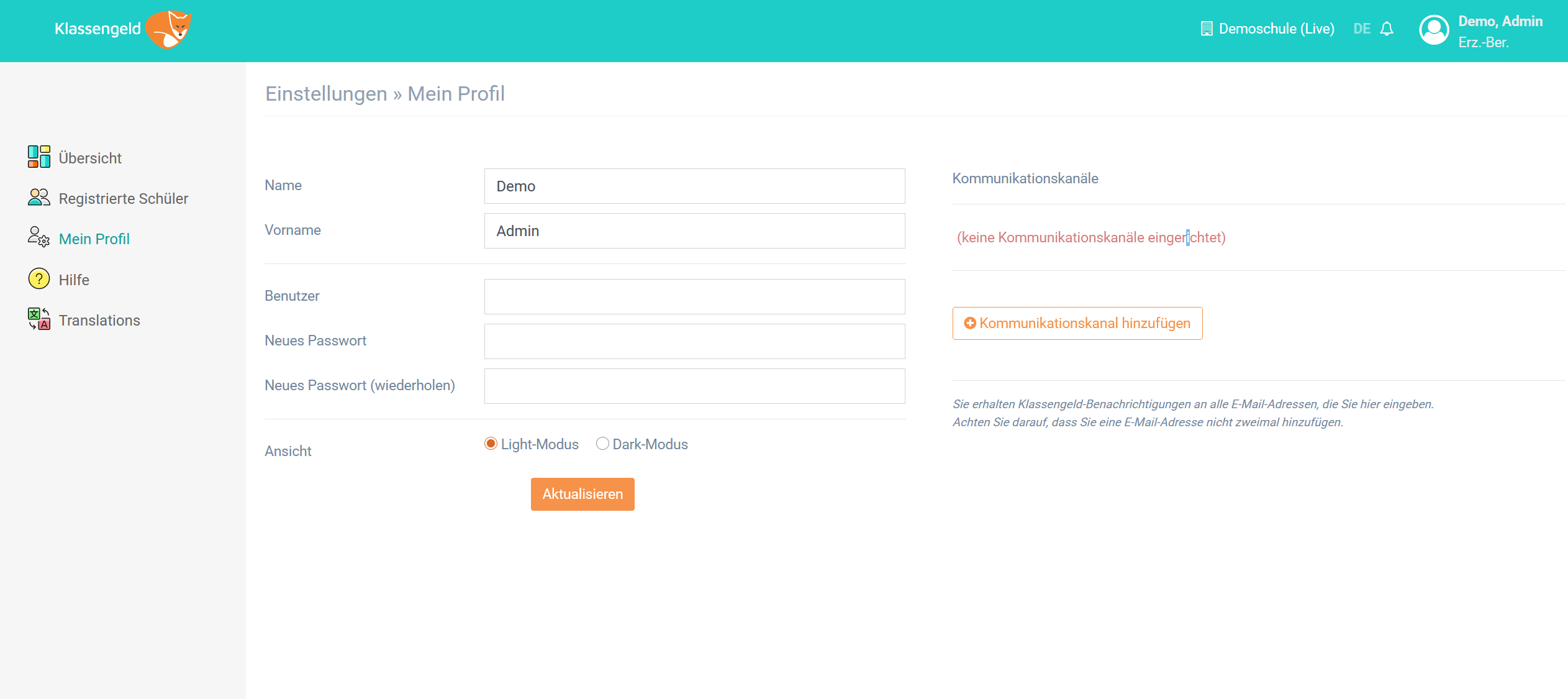The width and height of the screenshot is (1568, 699).
Task: Click the Hilfe question mark icon
Action: click(39, 278)
